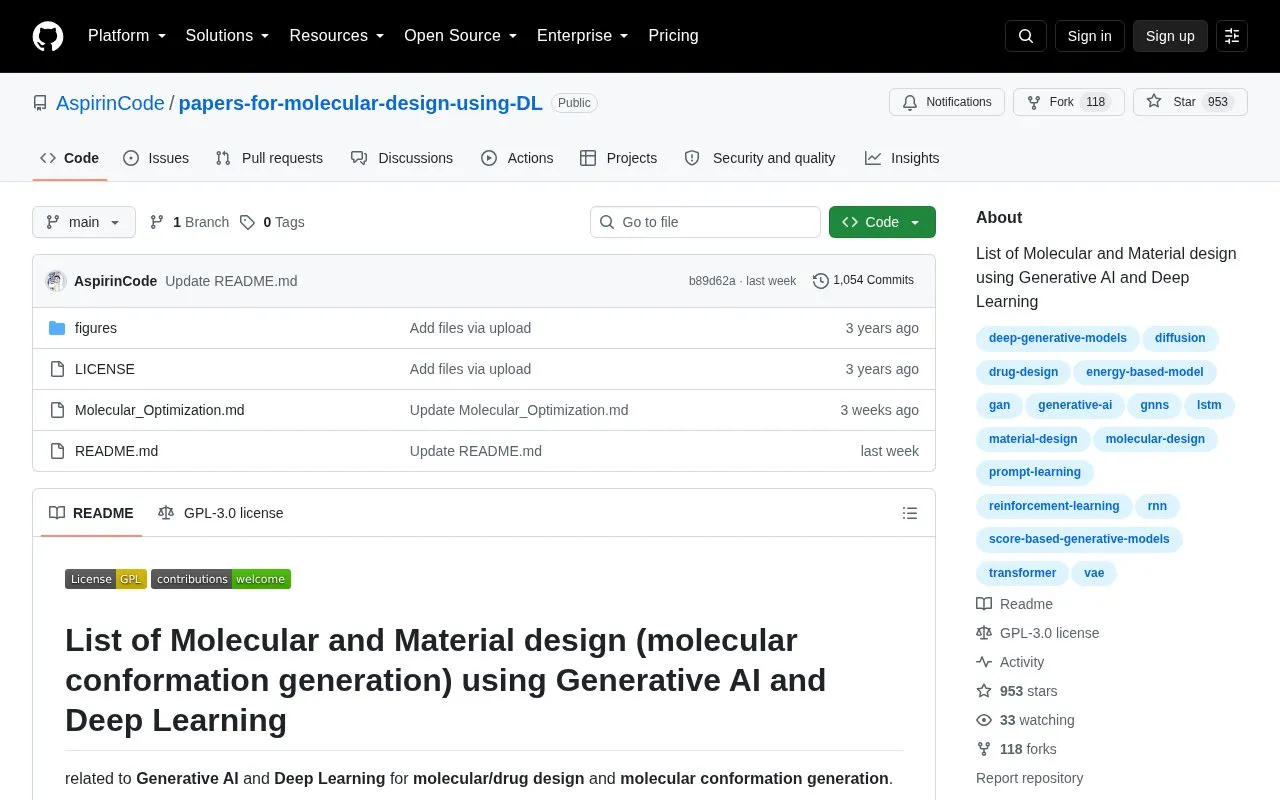Click the commit history clock icon

click(x=821, y=281)
